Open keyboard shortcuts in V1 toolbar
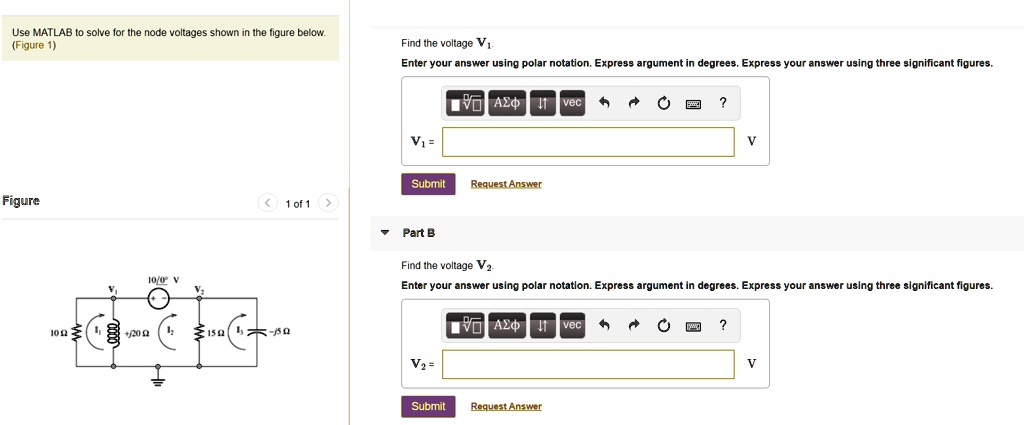 pos(692,103)
